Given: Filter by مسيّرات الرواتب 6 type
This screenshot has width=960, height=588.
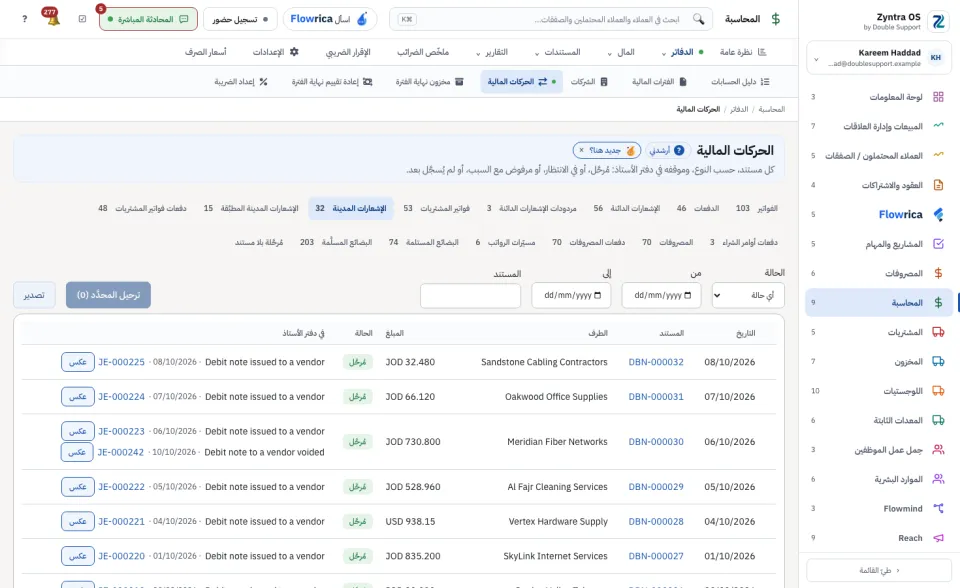Looking at the screenshot, I should click(505, 242).
